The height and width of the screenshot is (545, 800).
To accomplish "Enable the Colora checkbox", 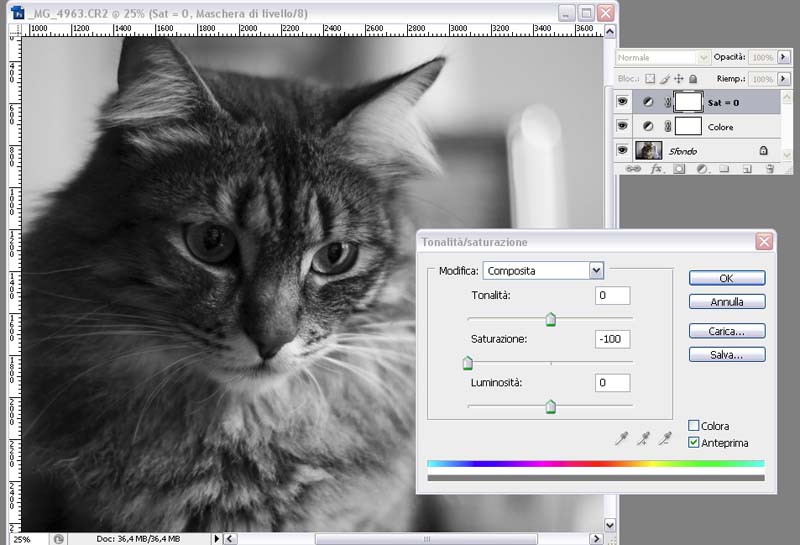I will pos(694,426).
